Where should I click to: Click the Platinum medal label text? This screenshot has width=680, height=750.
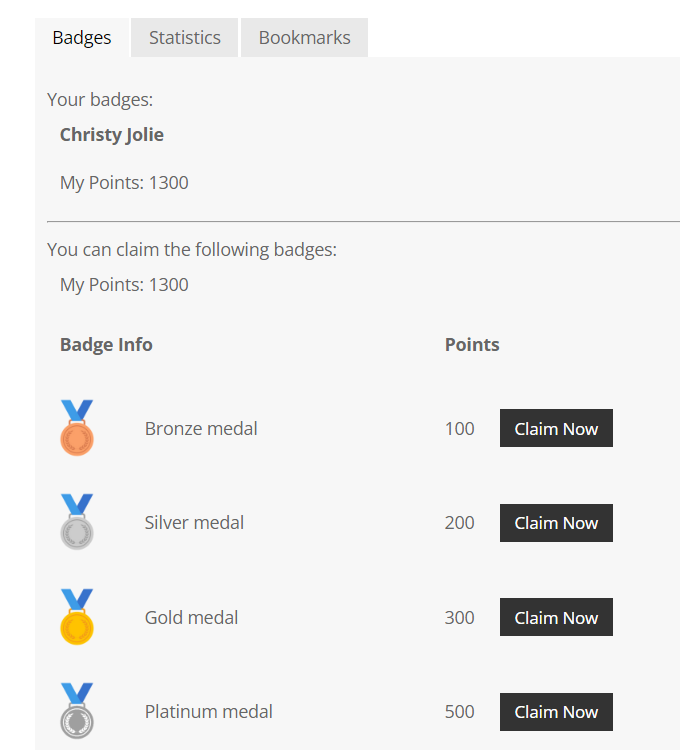[208, 712]
